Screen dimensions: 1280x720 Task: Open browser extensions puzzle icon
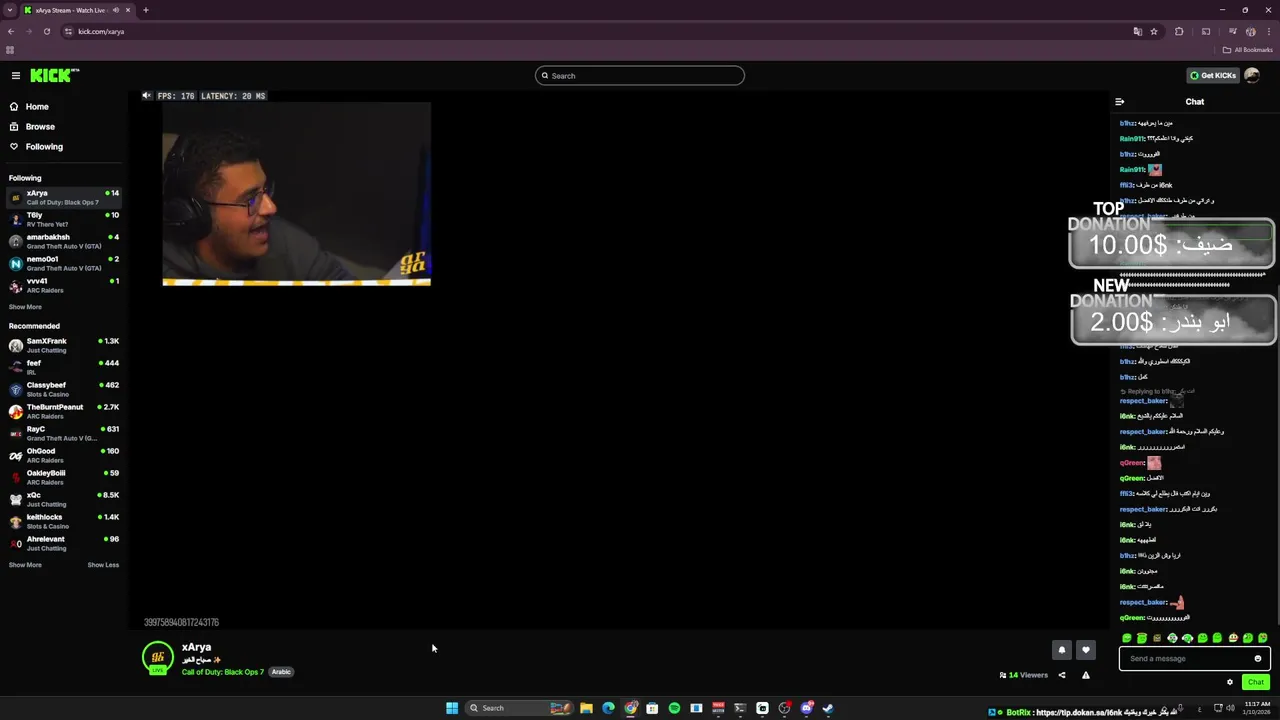1179,31
